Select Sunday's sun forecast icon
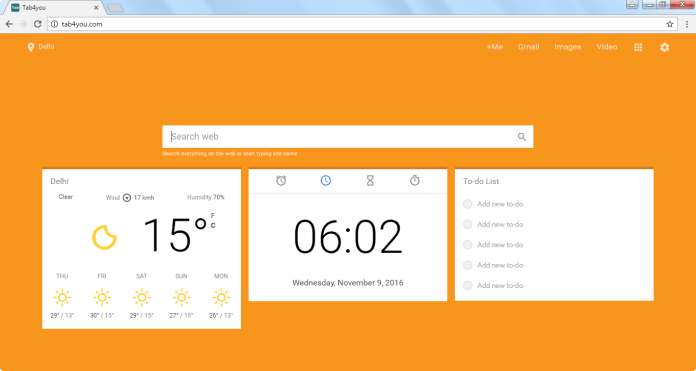This screenshot has width=696, height=371. pos(181,297)
